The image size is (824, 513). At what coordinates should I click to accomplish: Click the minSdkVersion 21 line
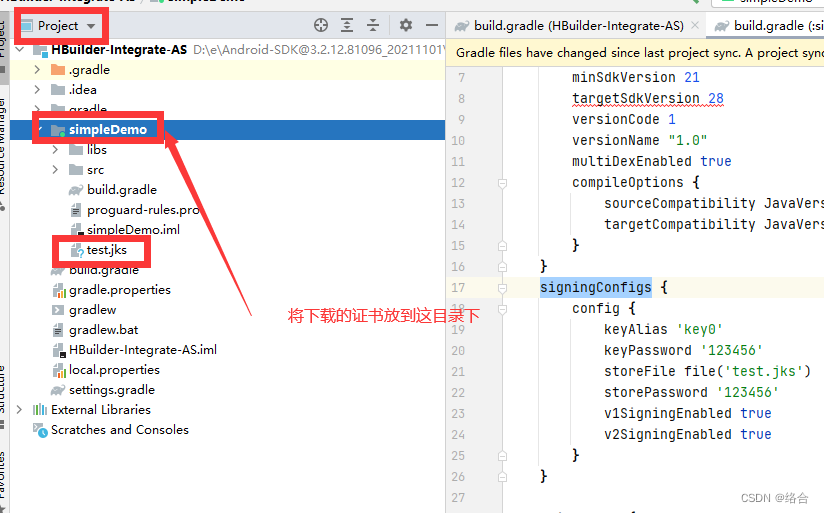(635, 77)
